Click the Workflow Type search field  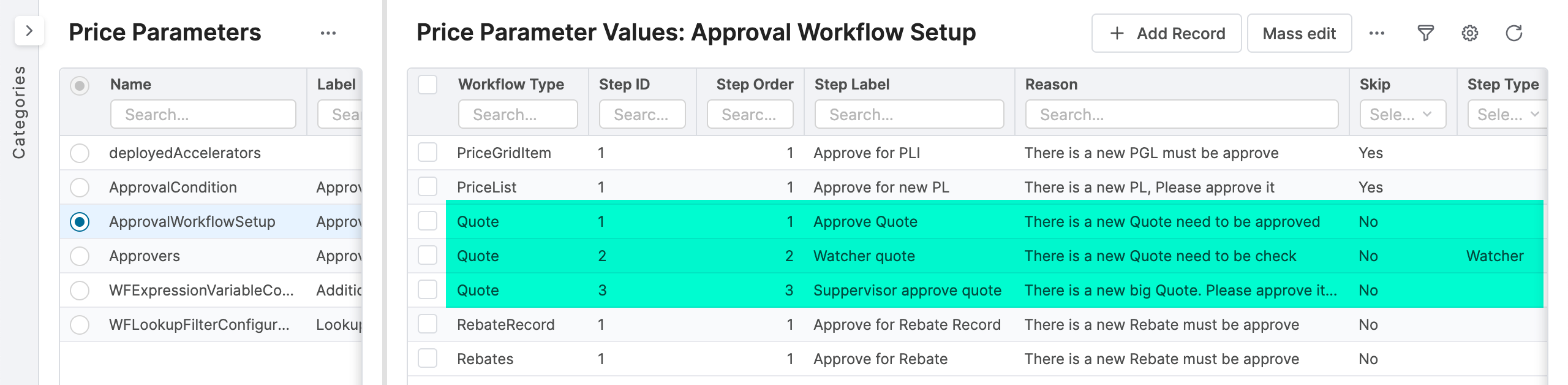pyautogui.click(x=518, y=114)
